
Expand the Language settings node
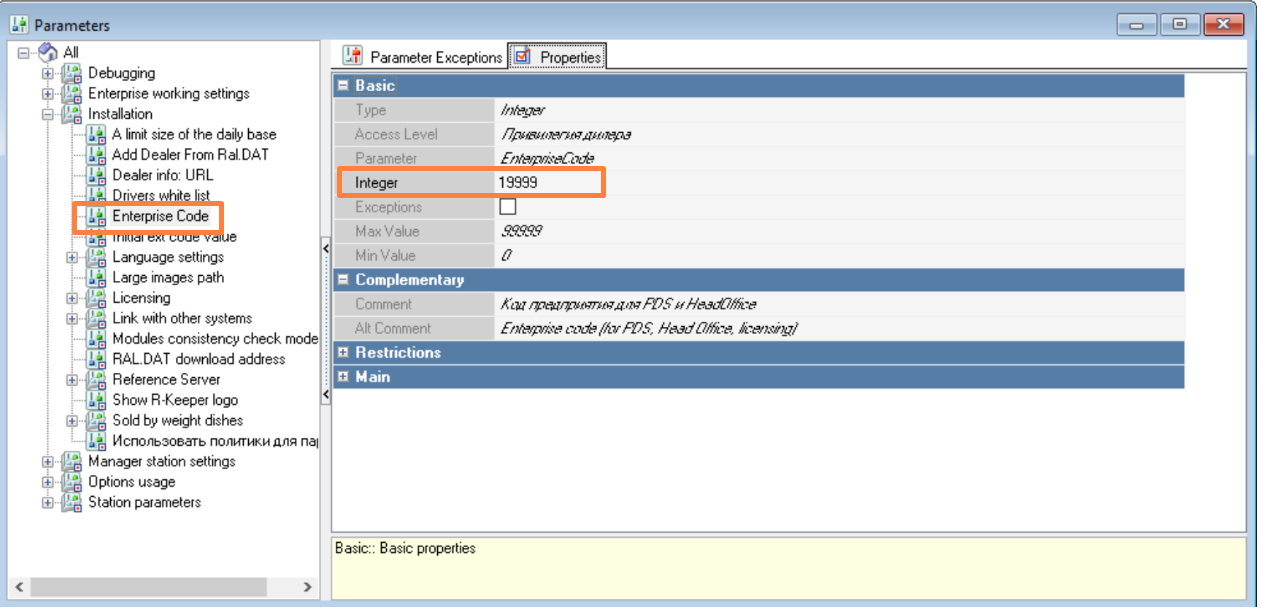[x=72, y=257]
